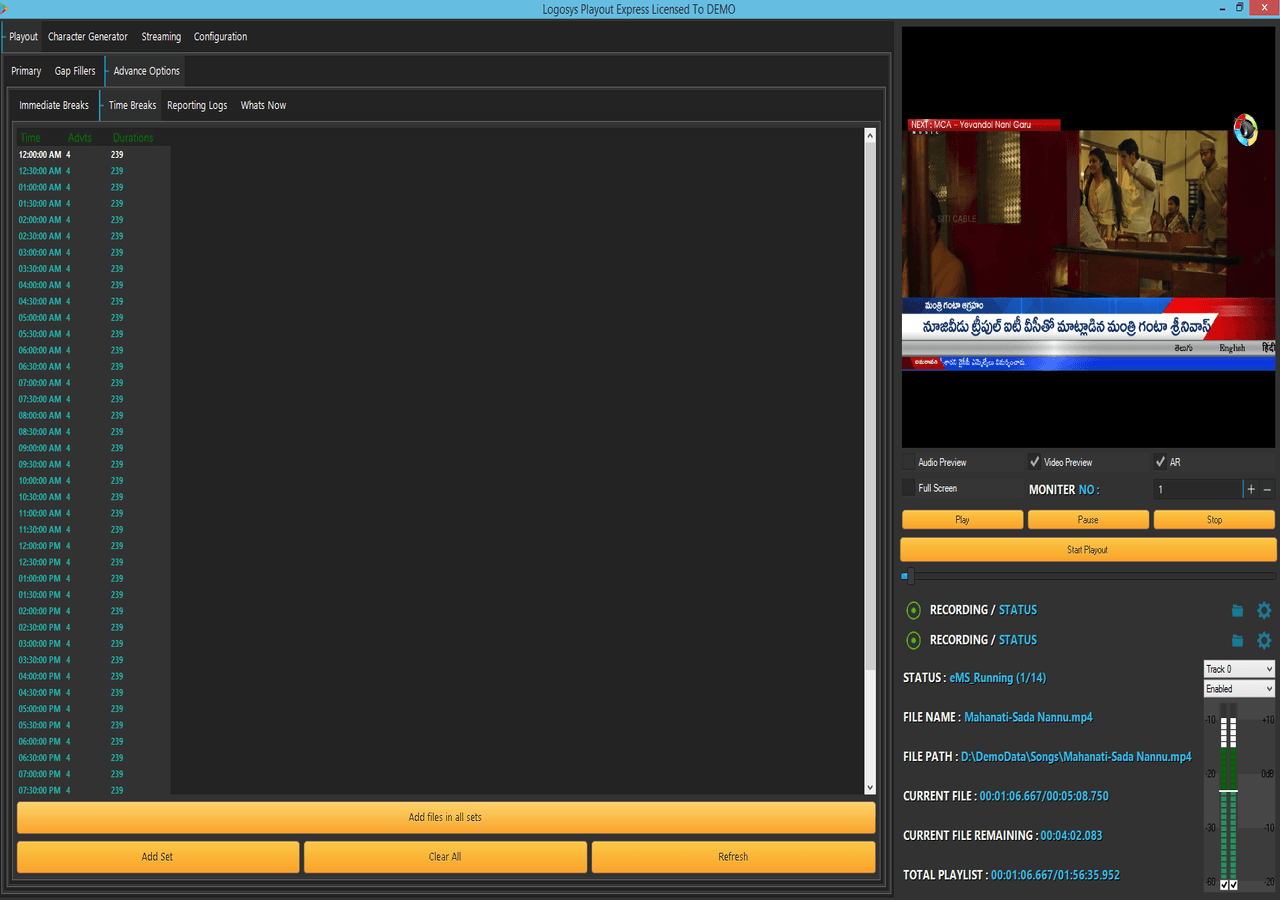Click the Add Set button

(x=158, y=857)
